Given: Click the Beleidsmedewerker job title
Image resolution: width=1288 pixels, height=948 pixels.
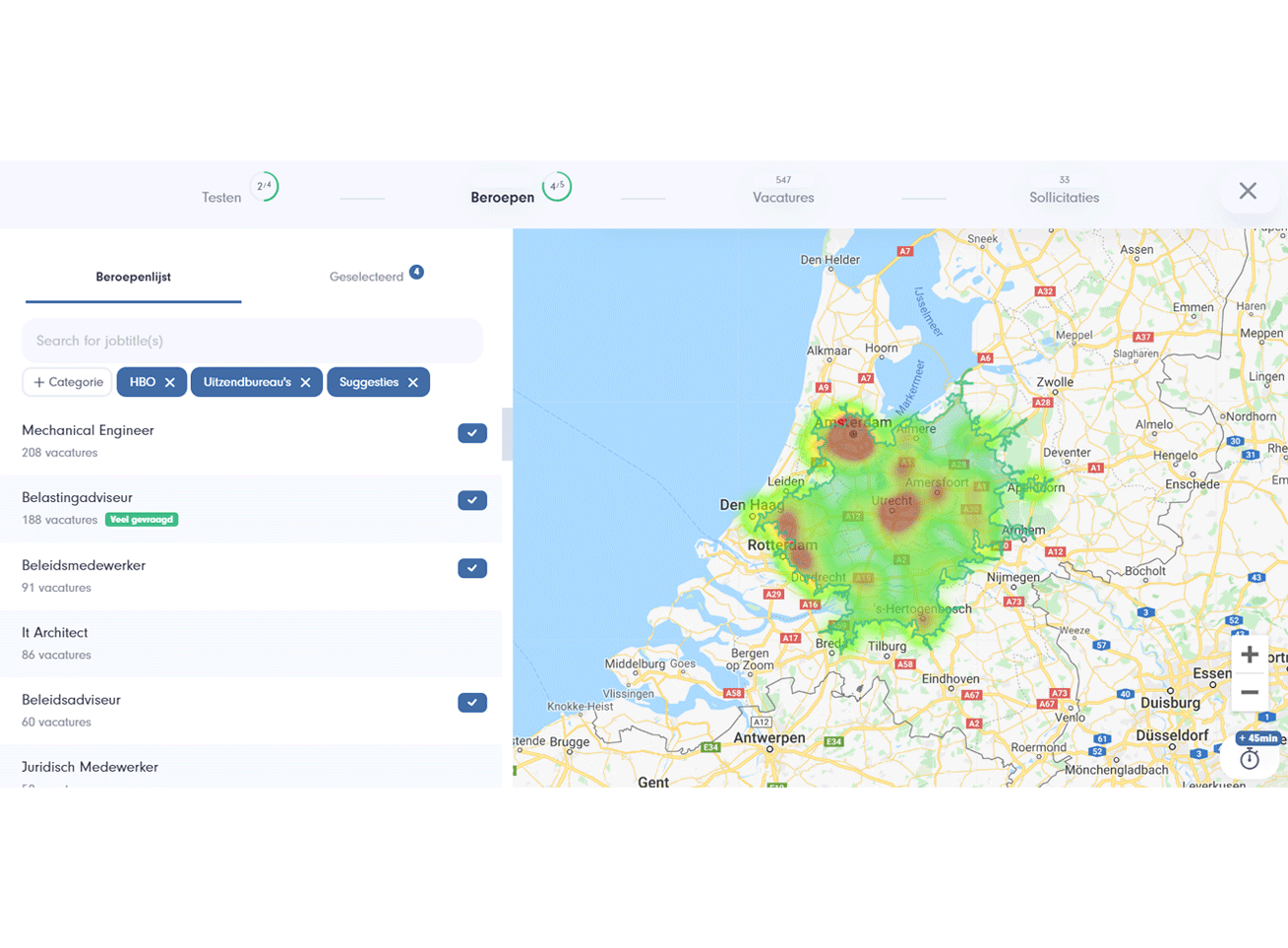Looking at the screenshot, I should [84, 565].
